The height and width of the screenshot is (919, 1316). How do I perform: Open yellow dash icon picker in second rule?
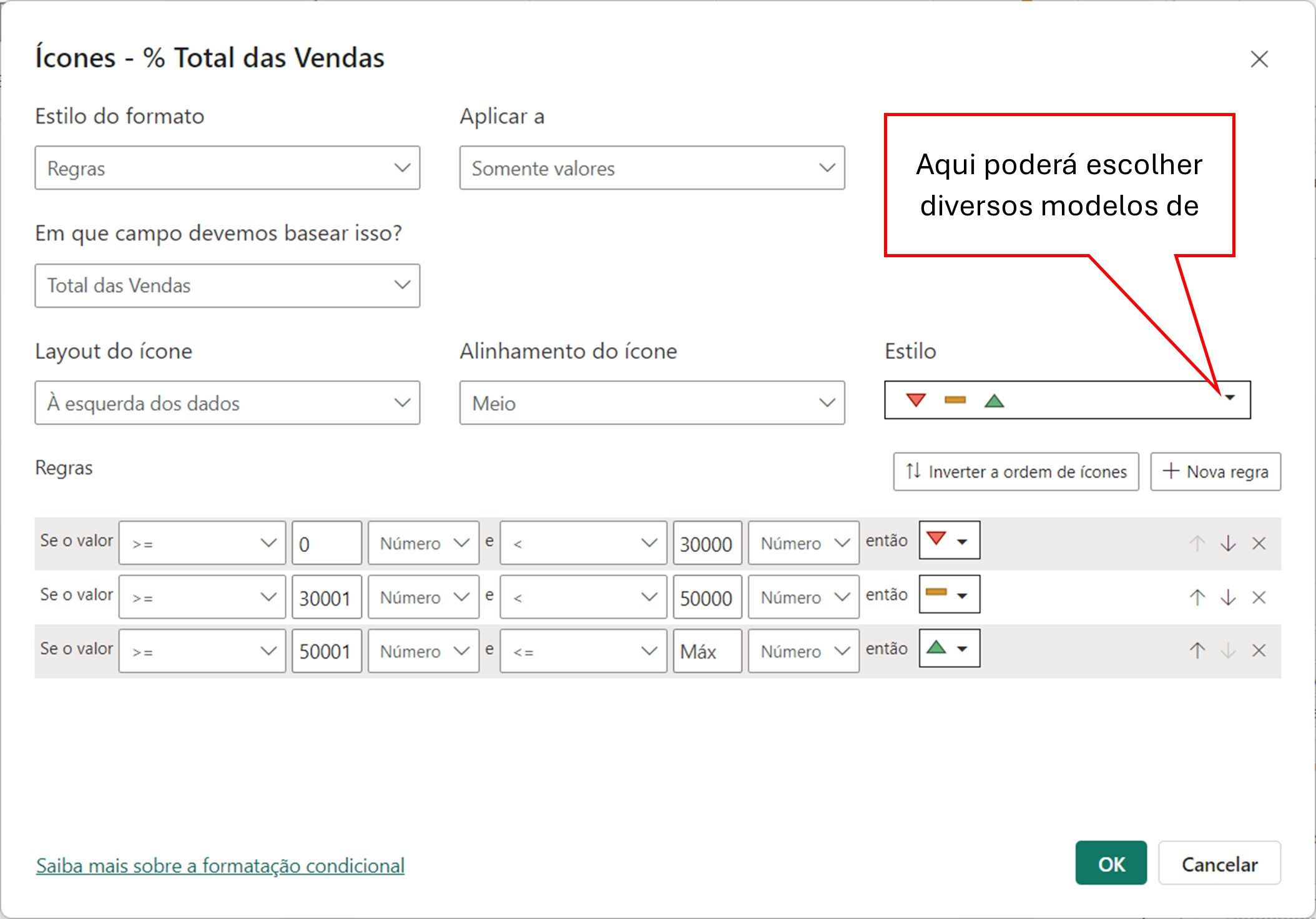point(949,594)
